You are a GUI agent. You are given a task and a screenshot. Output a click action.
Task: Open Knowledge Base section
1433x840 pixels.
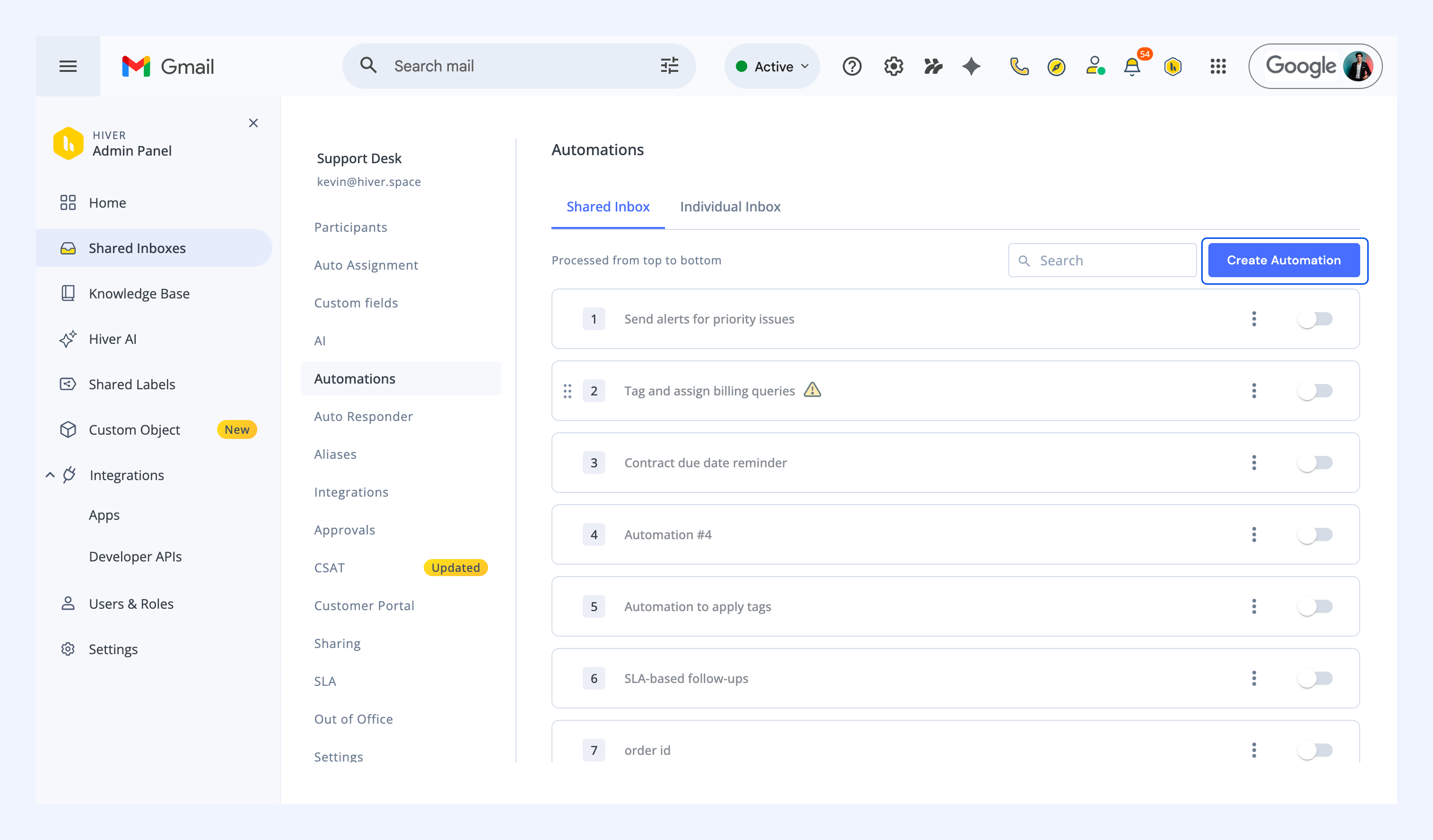coord(140,293)
